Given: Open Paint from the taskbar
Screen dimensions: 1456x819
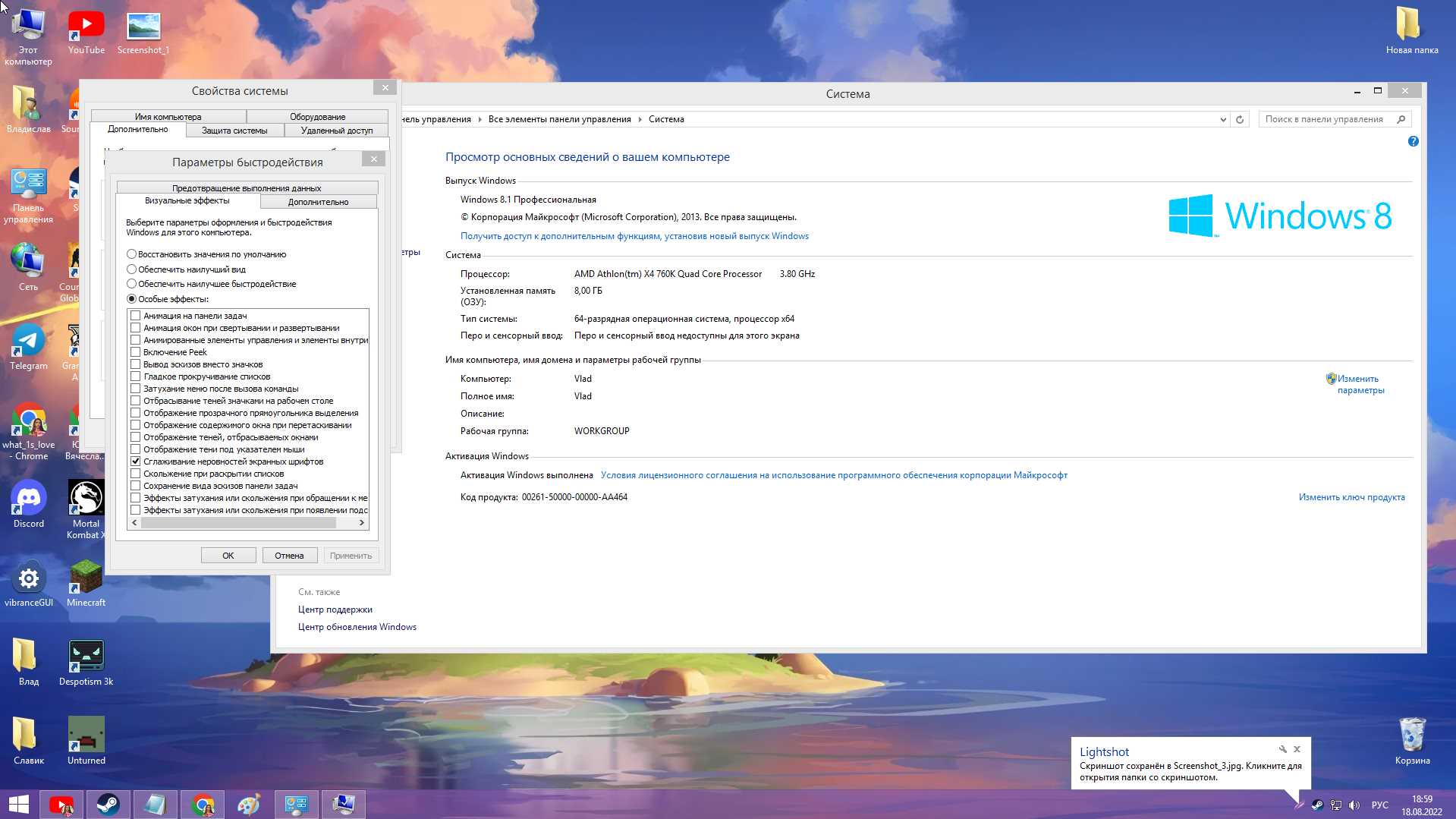Looking at the screenshot, I should (250, 805).
